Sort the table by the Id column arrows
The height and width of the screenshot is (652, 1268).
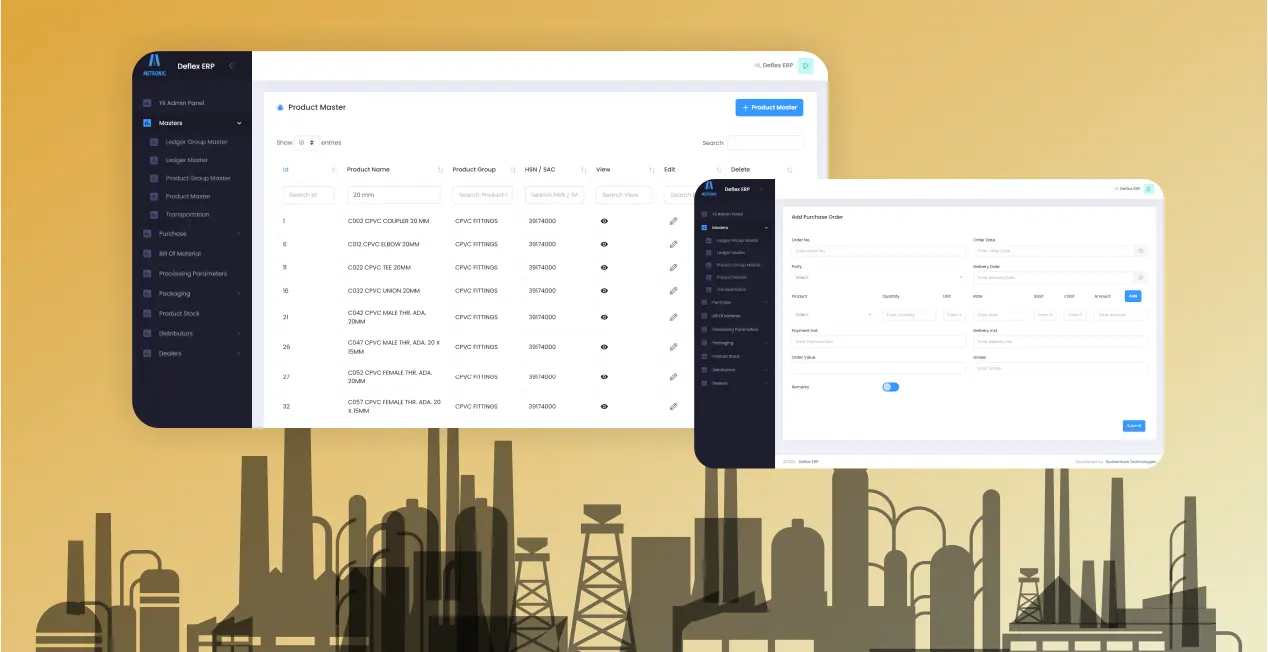pyautogui.click(x=334, y=170)
